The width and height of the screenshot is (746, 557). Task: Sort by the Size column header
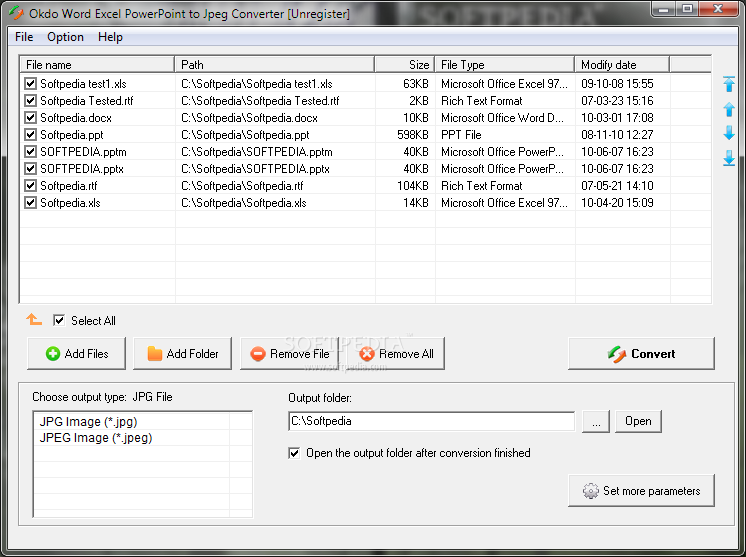(405, 64)
